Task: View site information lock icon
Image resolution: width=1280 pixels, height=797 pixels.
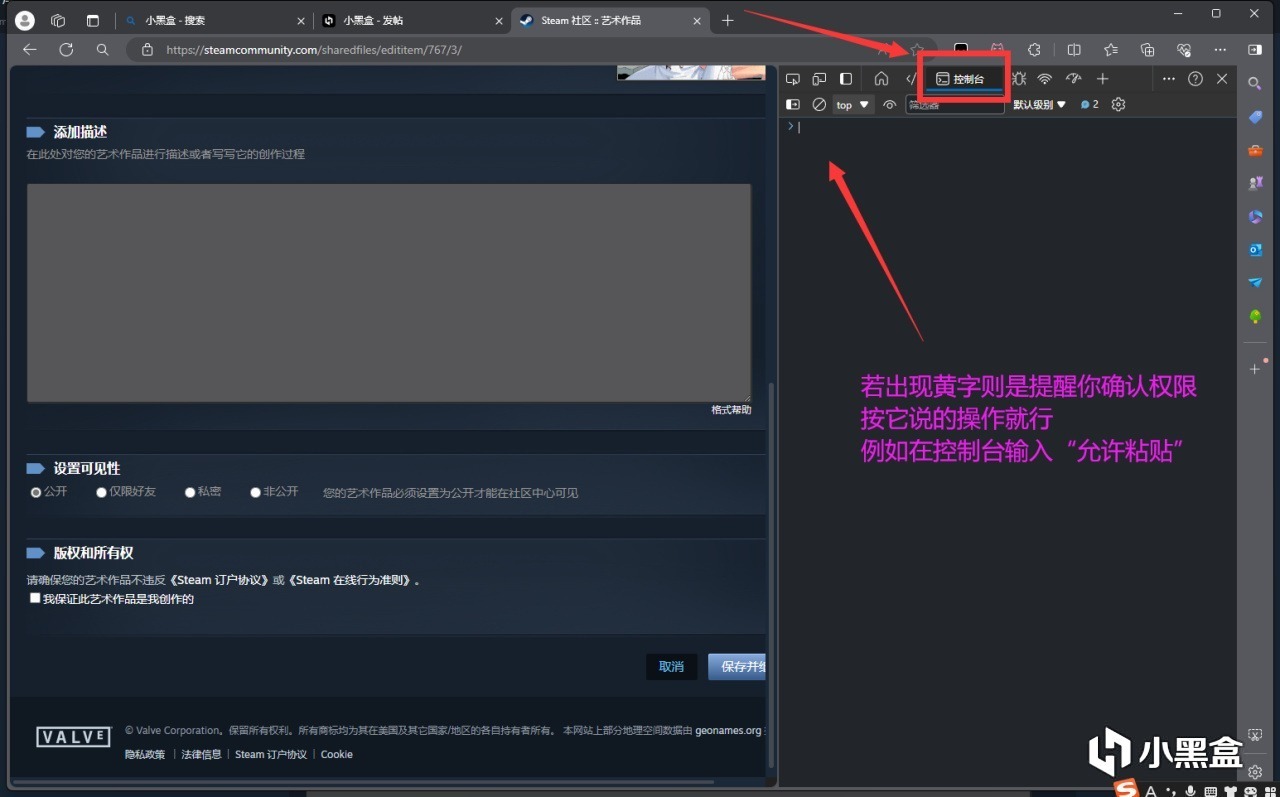Action: (x=147, y=49)
